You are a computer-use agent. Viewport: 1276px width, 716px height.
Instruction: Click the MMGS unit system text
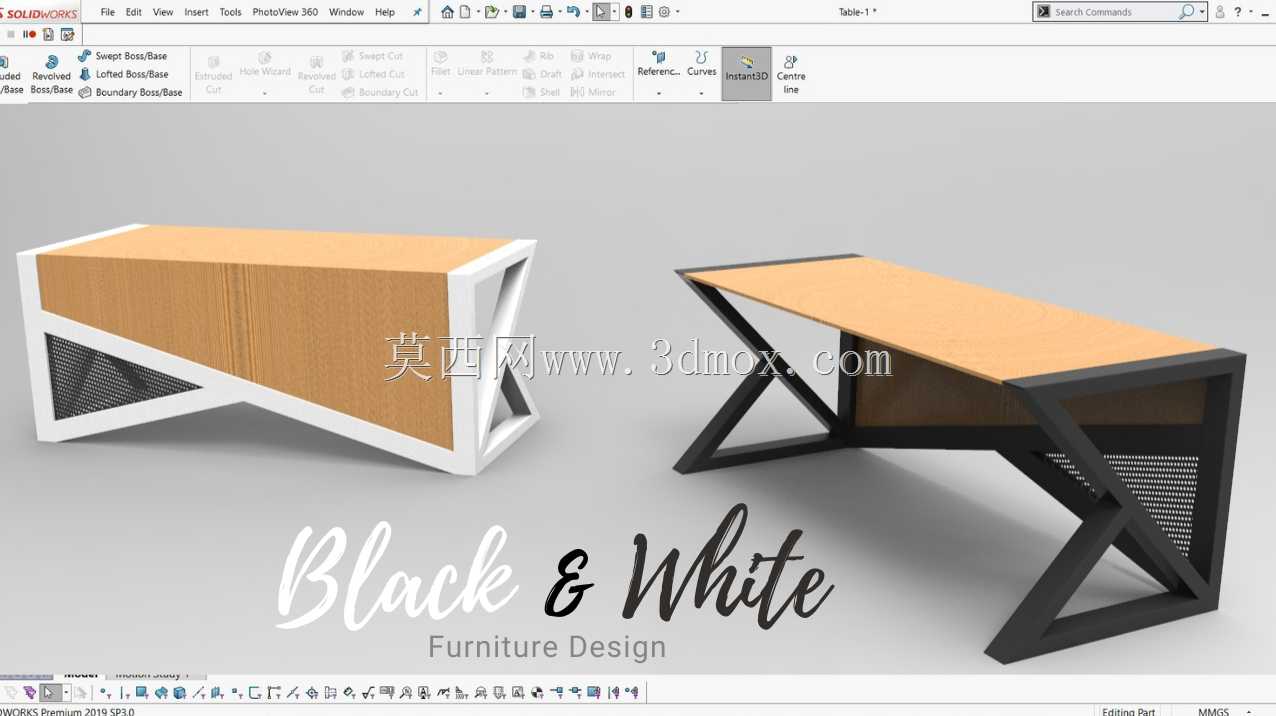[1213, 711]
